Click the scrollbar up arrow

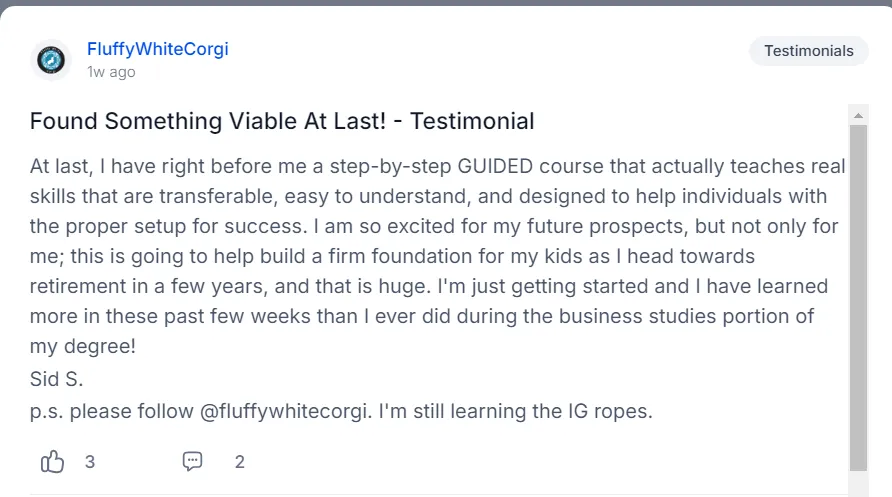click(x=858, y=113)
